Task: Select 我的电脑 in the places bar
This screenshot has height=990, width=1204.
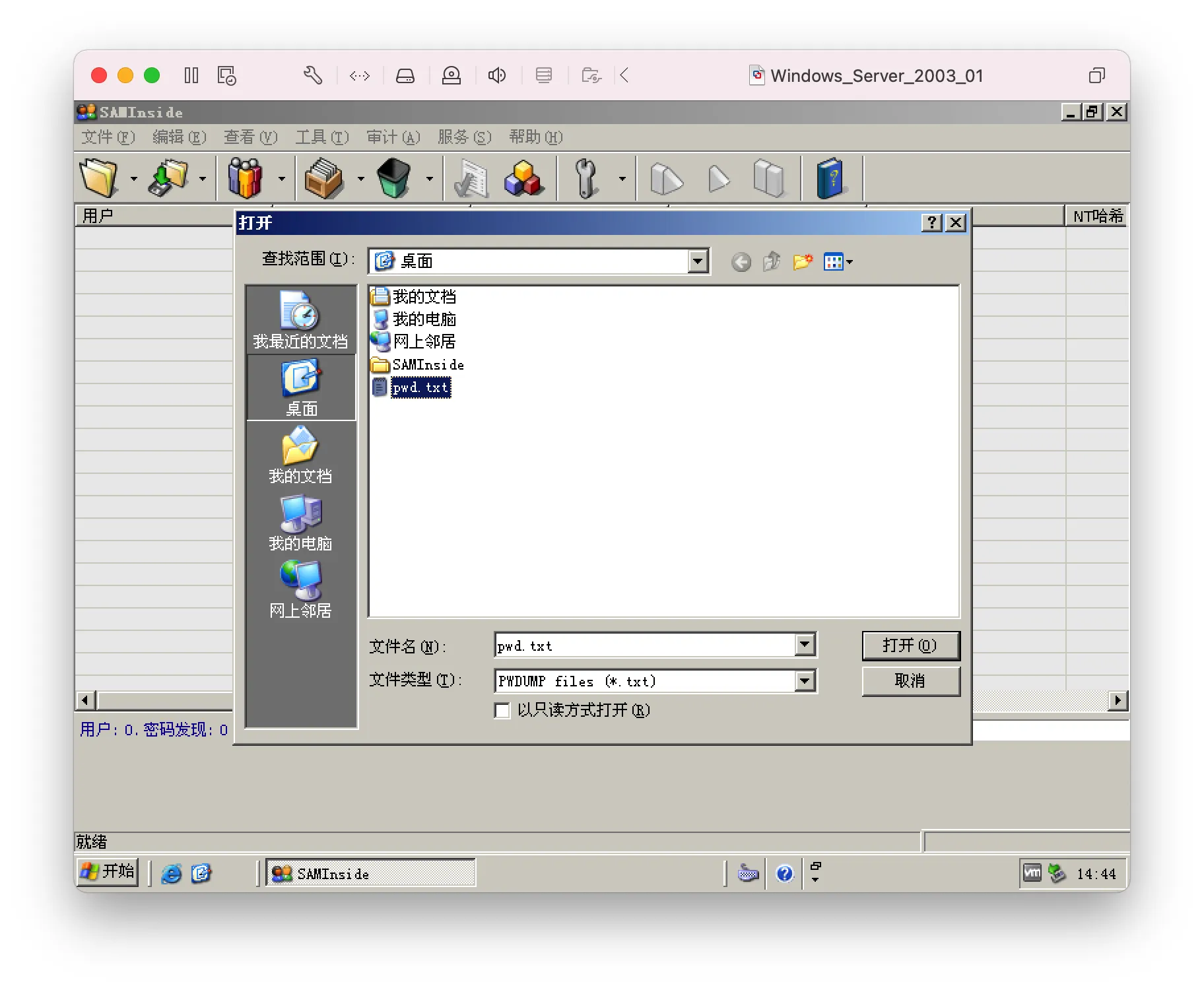Action: (x=300, y=523)
